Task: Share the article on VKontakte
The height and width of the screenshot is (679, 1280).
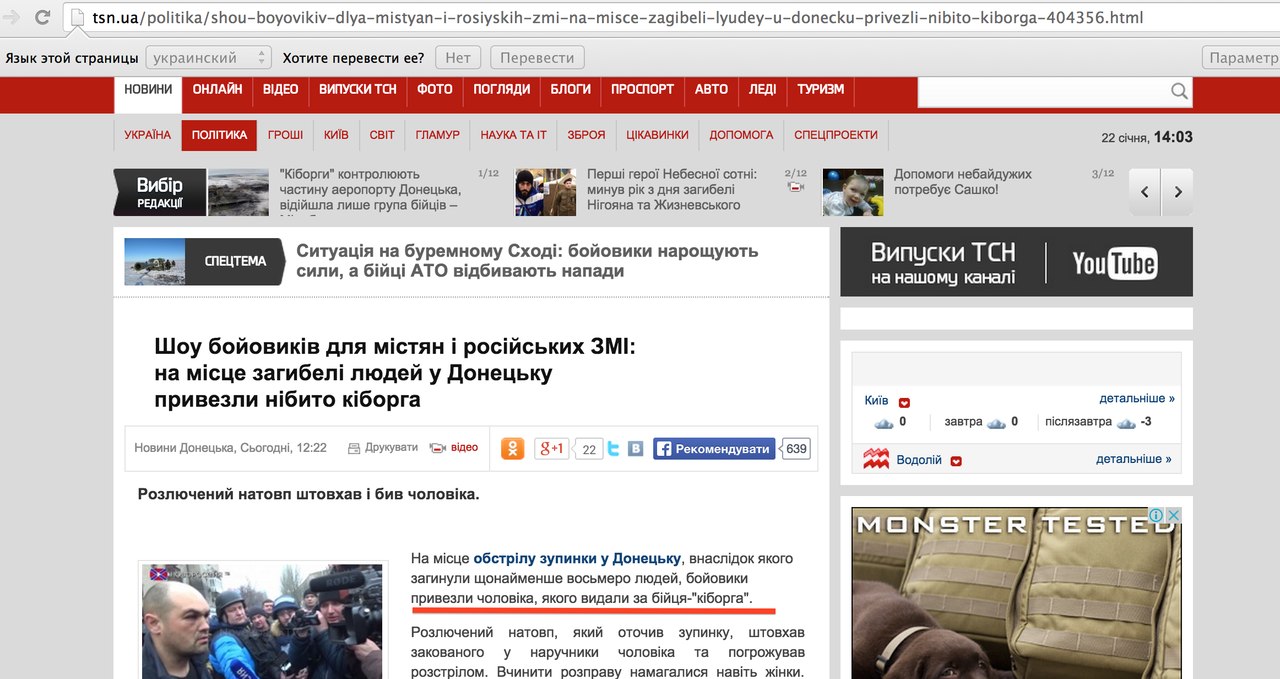Action: tap(635, 449)
